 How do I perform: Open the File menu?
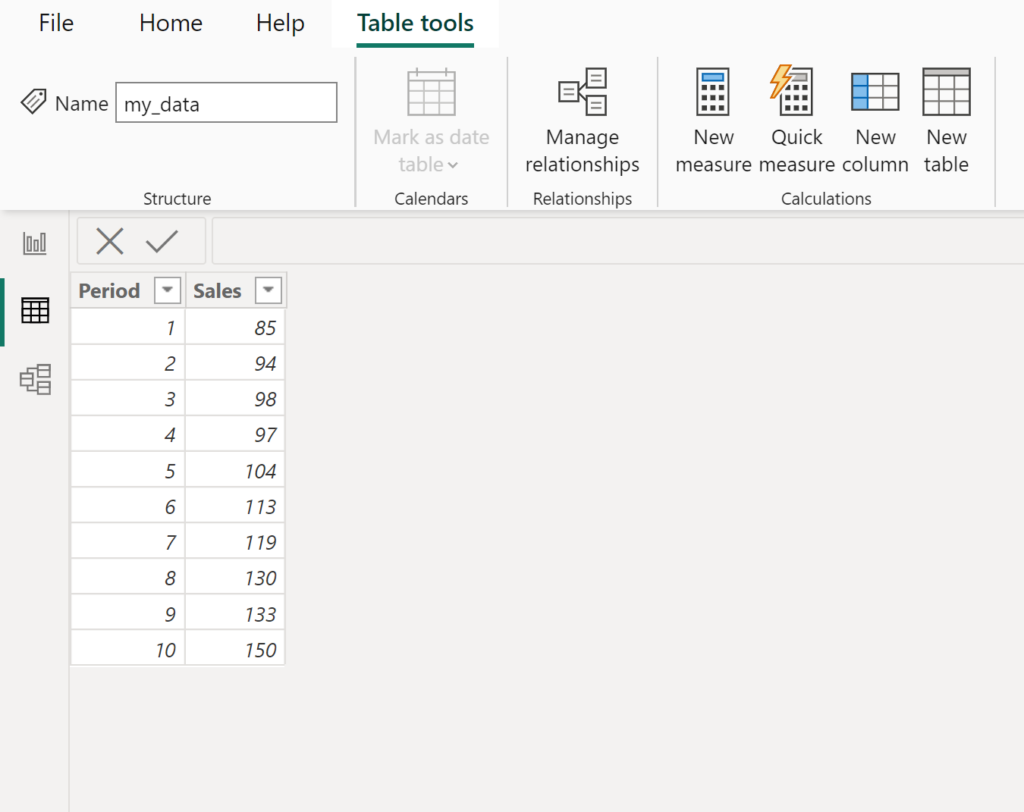(x=55, y=23)
